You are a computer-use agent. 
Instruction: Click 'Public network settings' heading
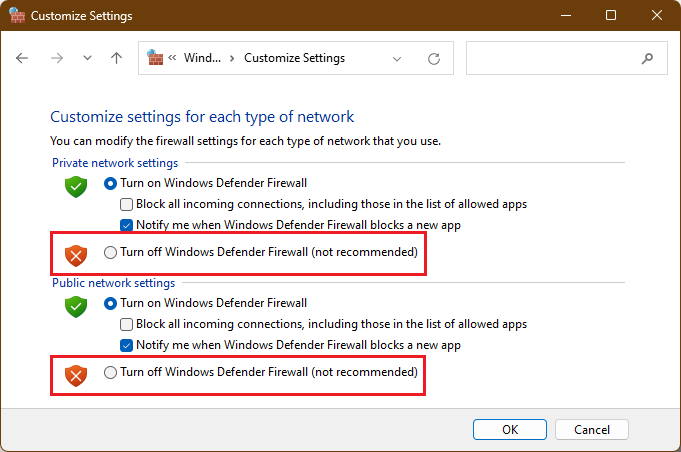coord(113,283)
